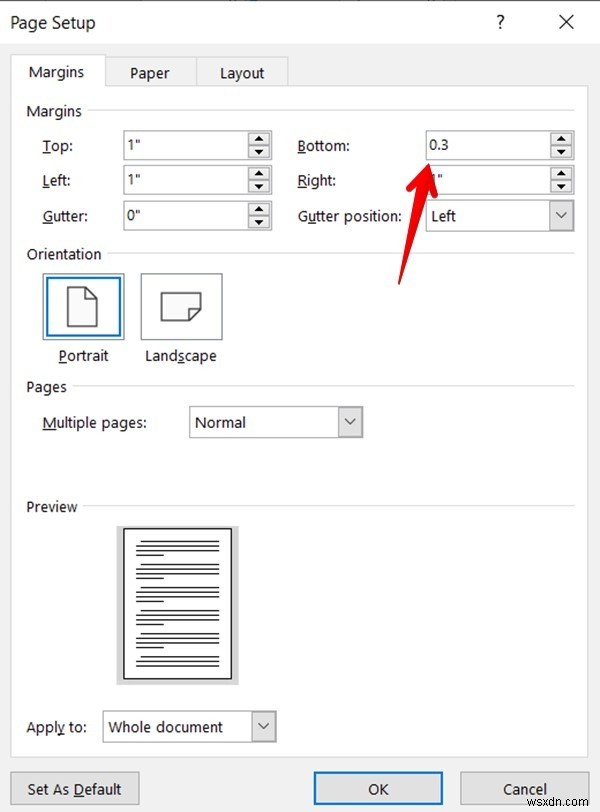The width and height of the screenshot is (600, 812).
Task: Open the Layout tab
Action: (x=242, y=73)
